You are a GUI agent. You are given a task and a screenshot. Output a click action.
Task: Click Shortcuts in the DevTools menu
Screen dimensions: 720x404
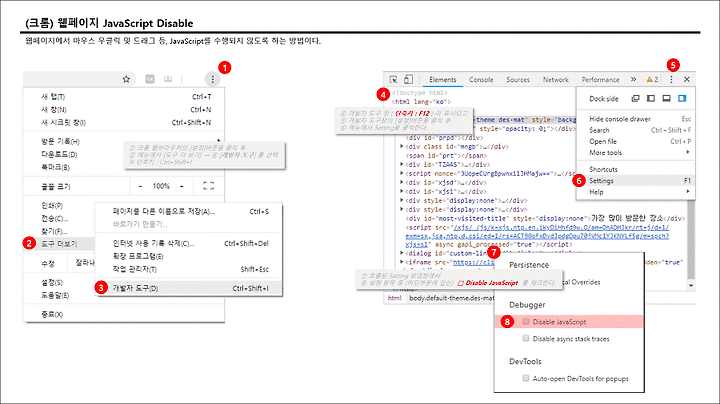pyautogui.click(x=636, y=169)
